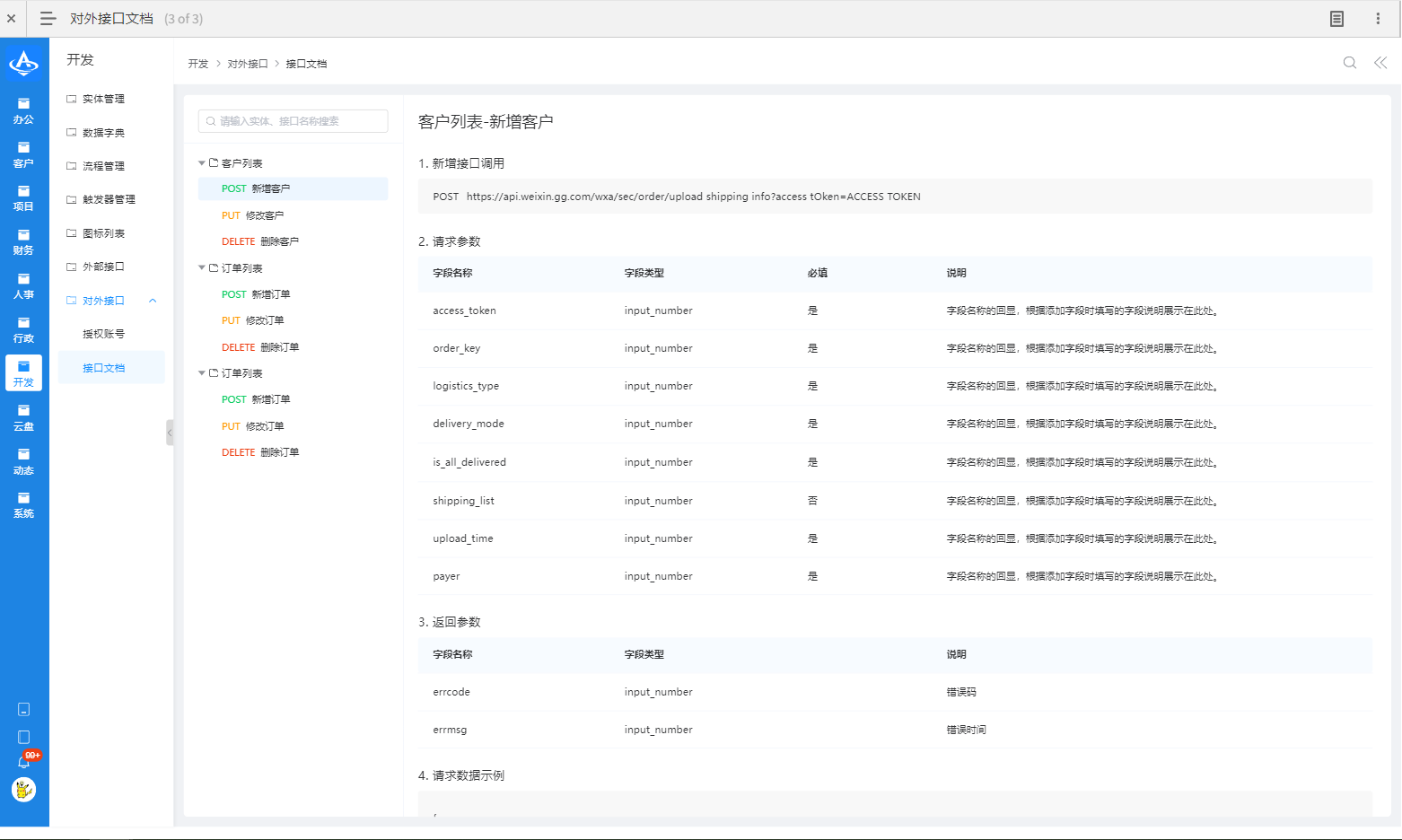Click the app logo at top of sidebar
The image size is (1402, 840).
23,63
